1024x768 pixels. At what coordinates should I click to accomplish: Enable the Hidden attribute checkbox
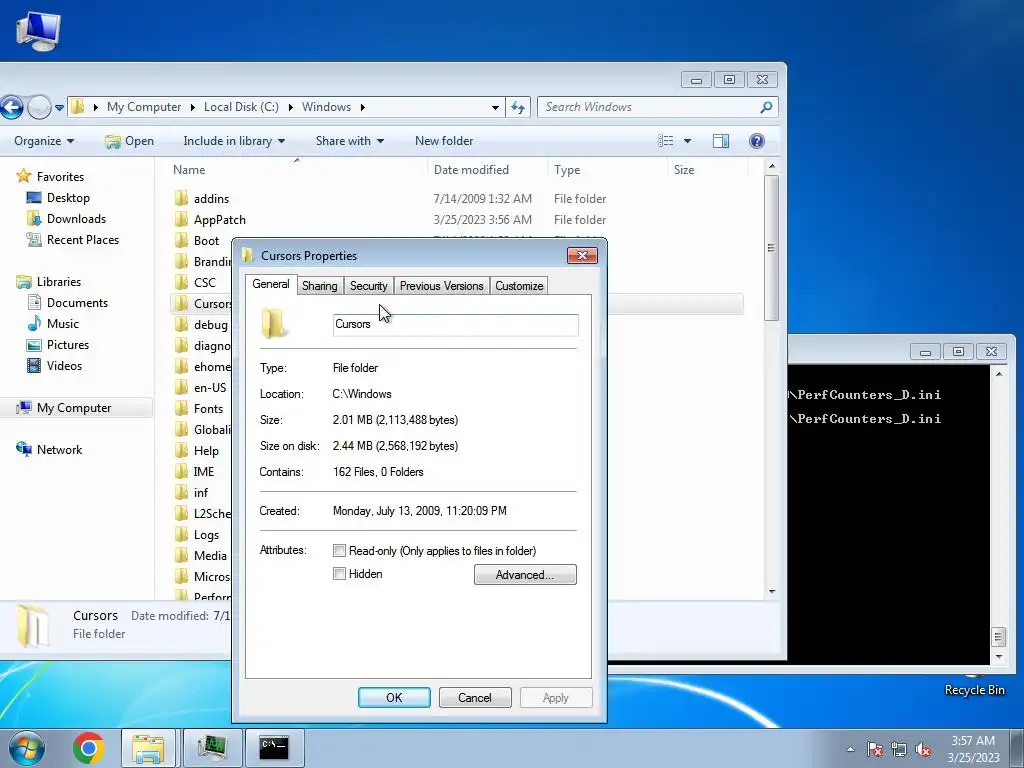[340, 574]
